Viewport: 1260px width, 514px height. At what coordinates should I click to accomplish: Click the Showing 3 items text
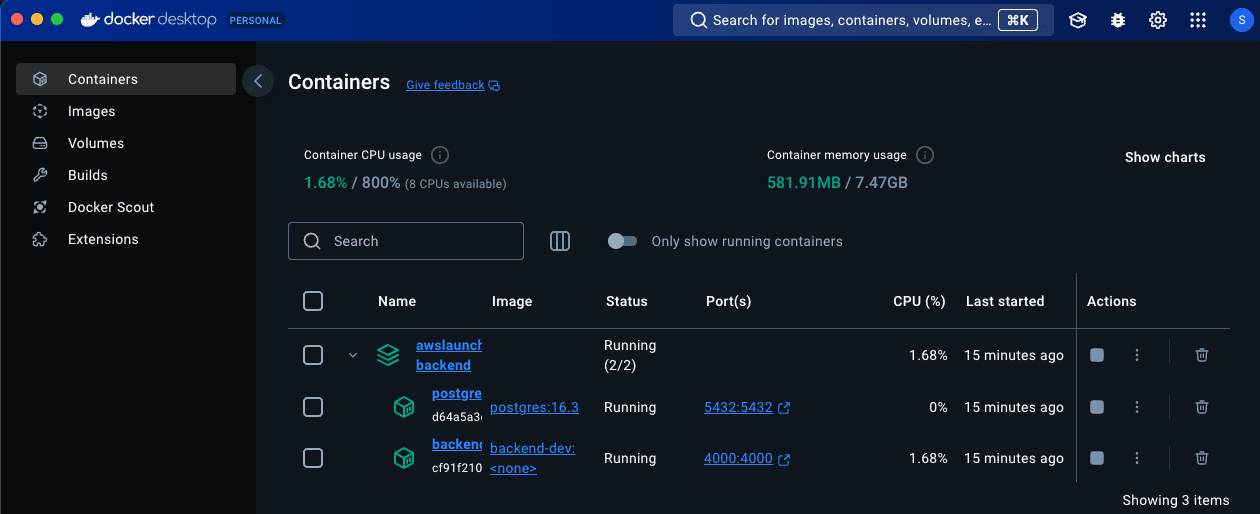pyautogui.click(x=1176, y=500)
